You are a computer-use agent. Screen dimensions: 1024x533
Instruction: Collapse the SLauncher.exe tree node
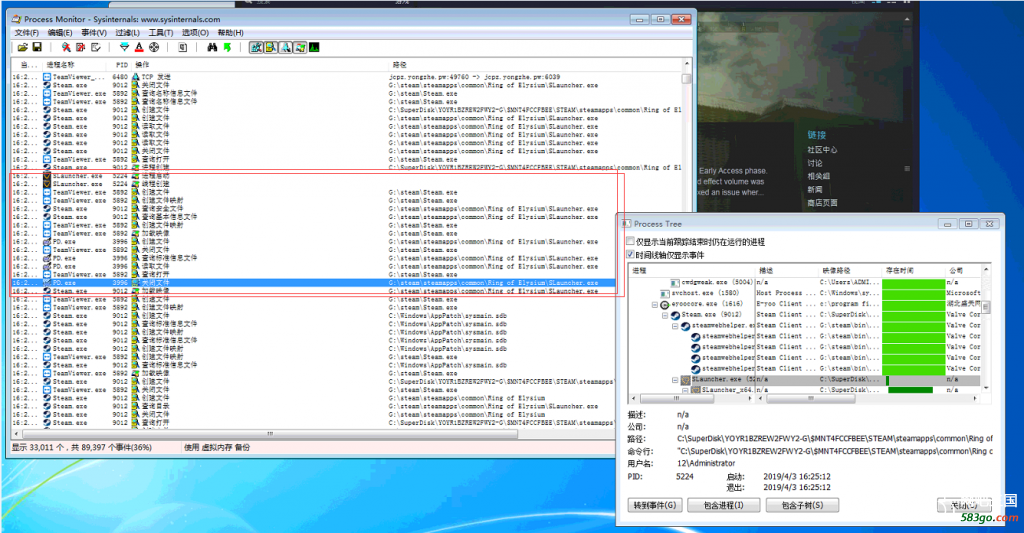click(x=675, y=380)
